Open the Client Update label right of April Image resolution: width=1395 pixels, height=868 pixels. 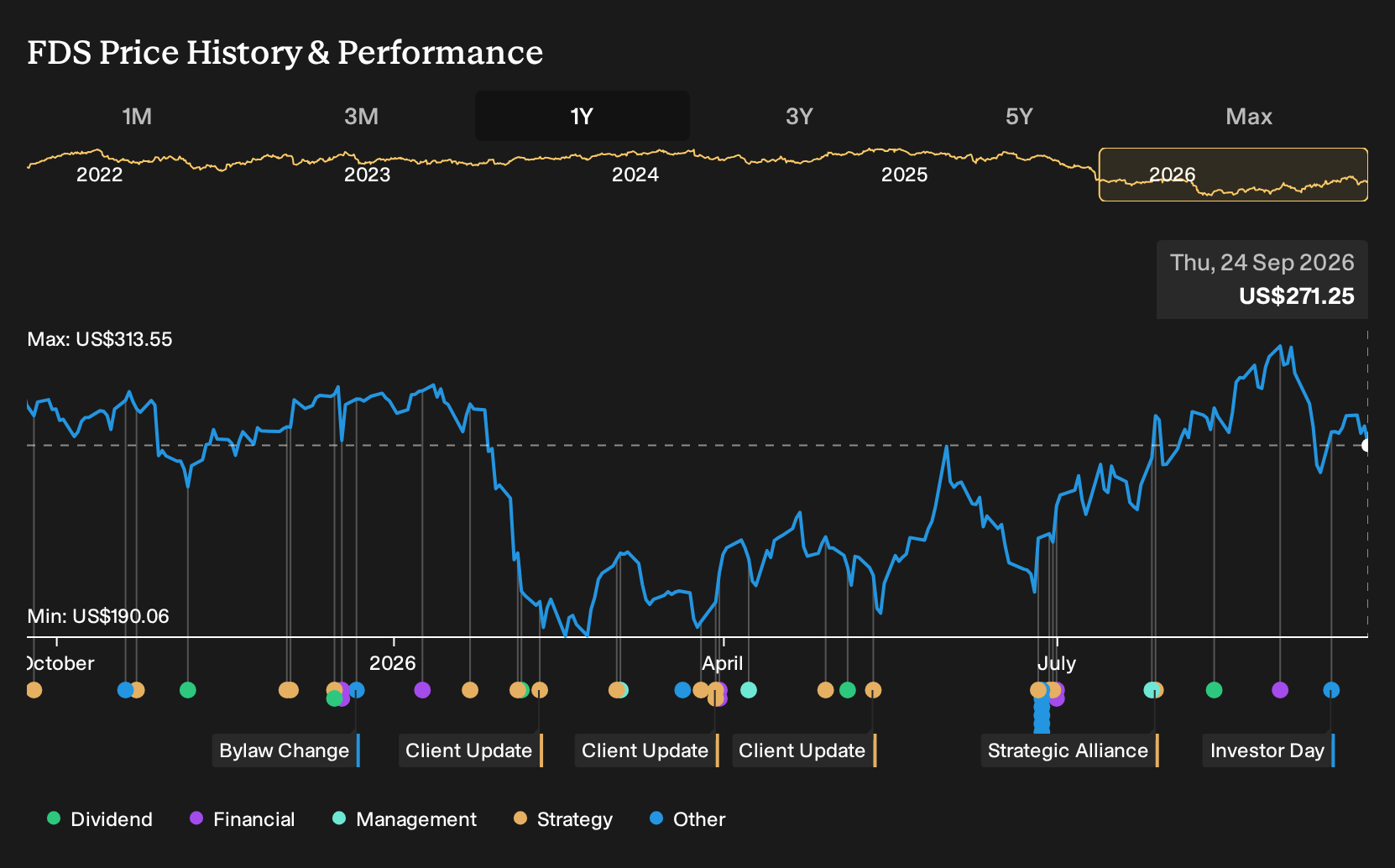coord(804,750)
